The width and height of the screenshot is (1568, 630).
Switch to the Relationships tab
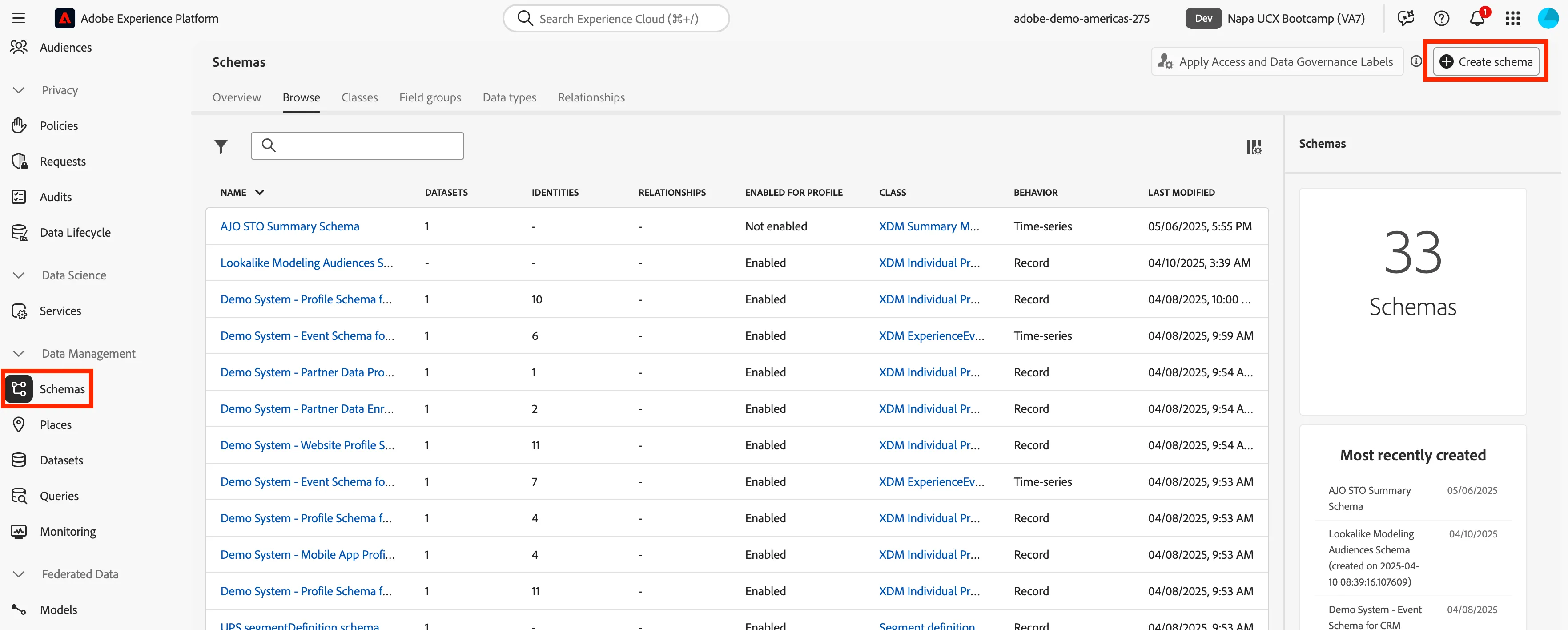591,97
